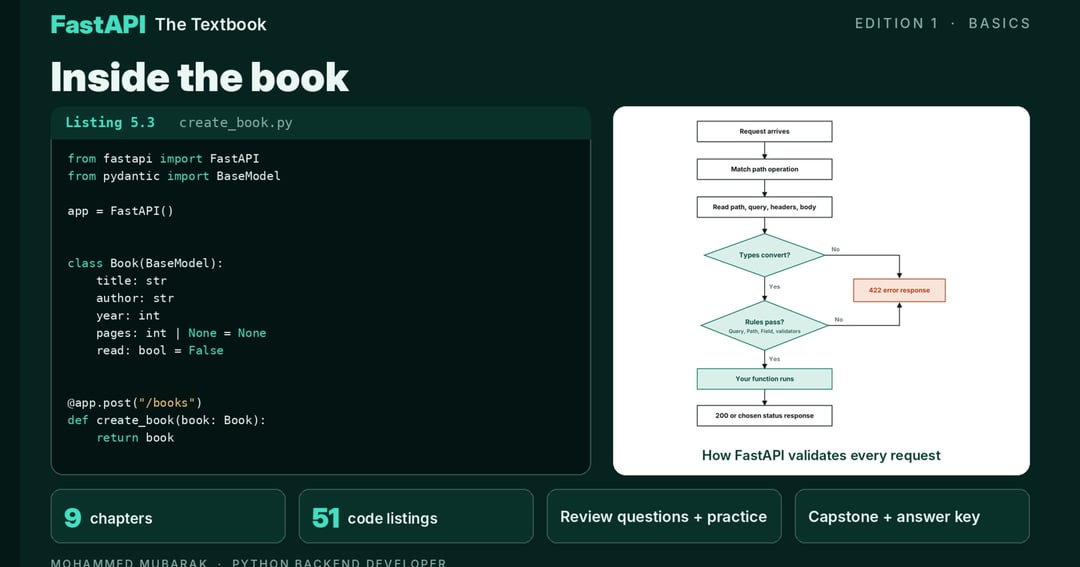The height and width of the screenshot is (567, 1080).
Task: Click the 'create_book.py' filename
Action: pos(236,123)
